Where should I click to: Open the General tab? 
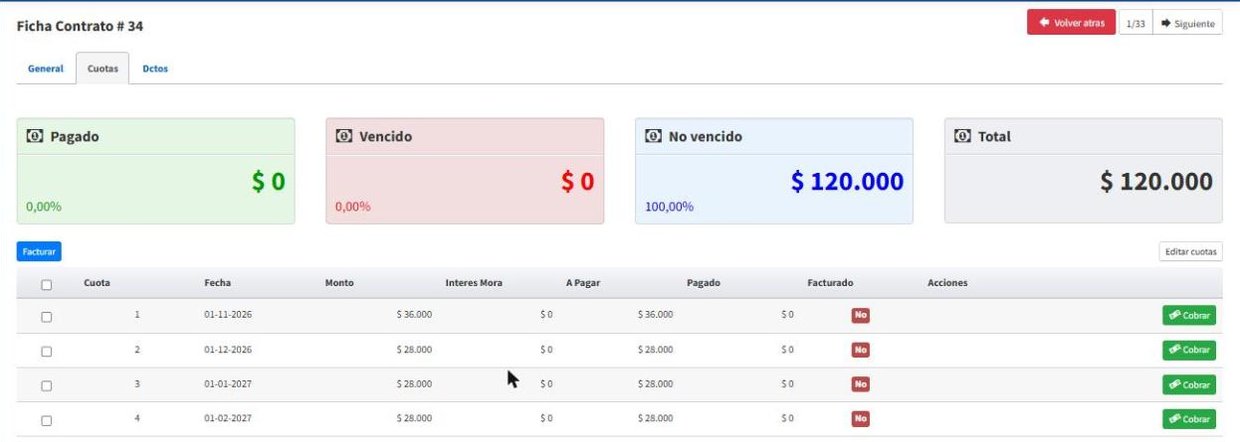pos(46,69)
